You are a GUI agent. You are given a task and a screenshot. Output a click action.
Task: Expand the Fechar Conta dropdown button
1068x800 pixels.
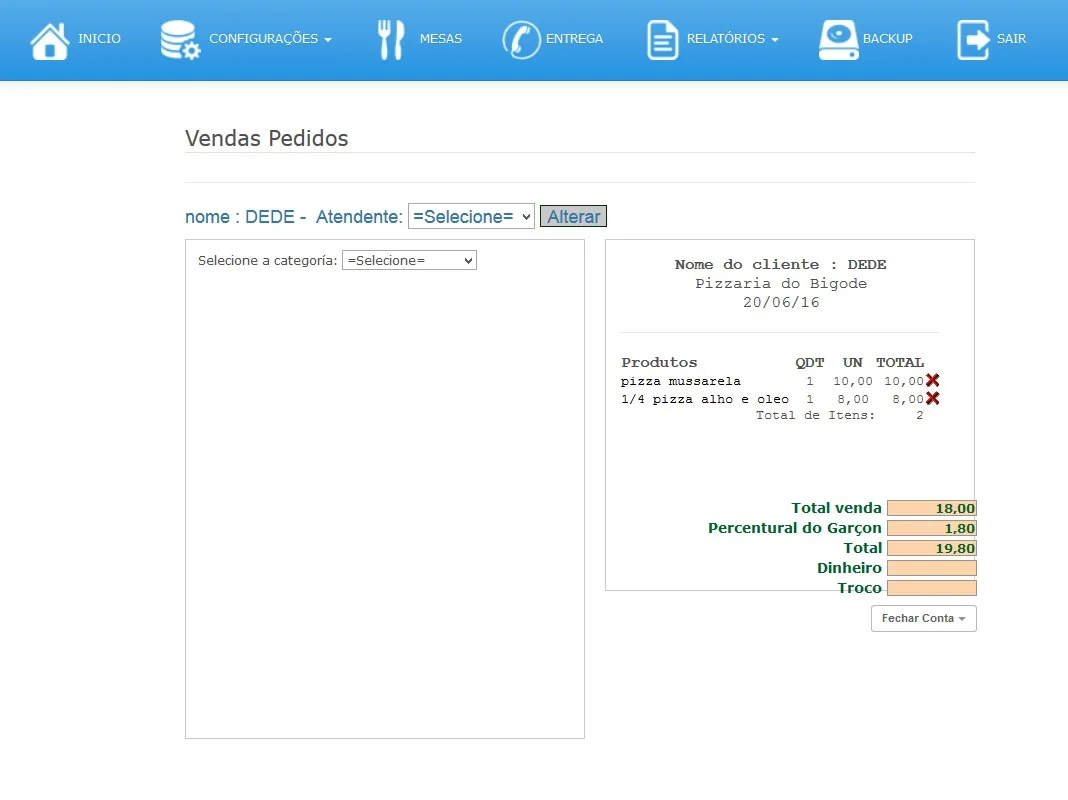[x=924, y=618]
